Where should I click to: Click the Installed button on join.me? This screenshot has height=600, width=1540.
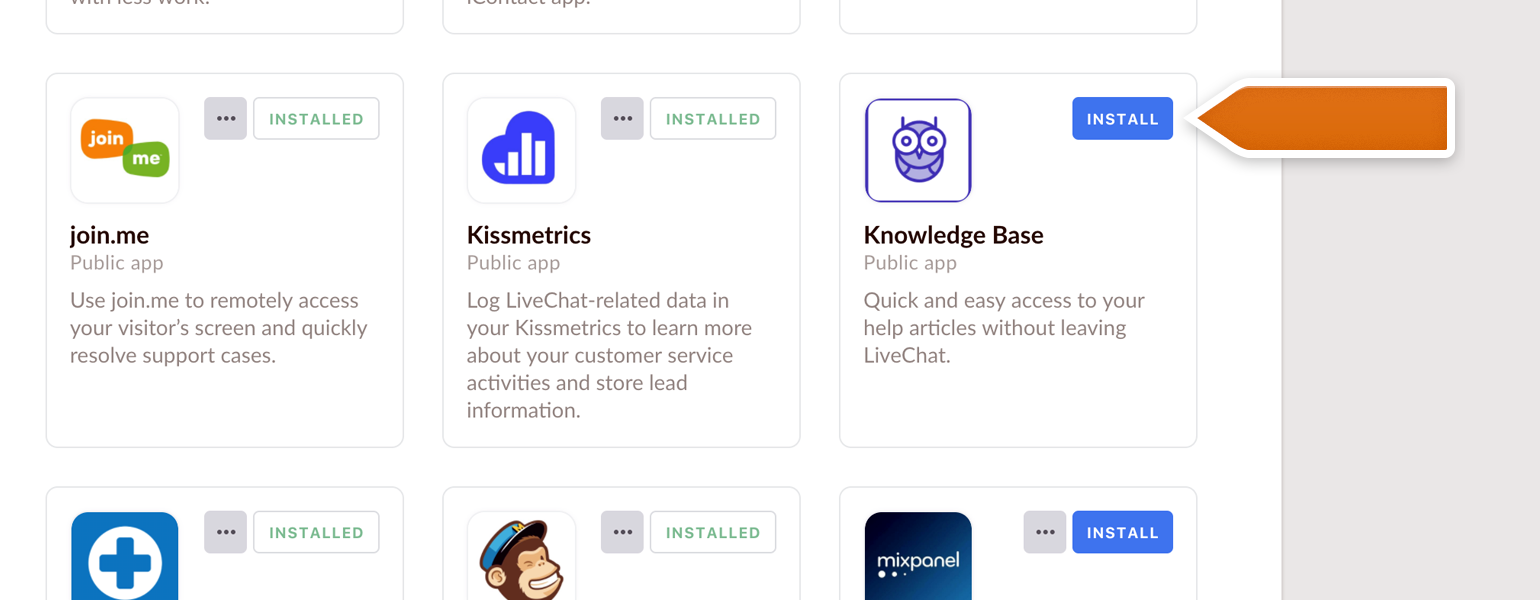pyautogui.click(x=316, y=119)
